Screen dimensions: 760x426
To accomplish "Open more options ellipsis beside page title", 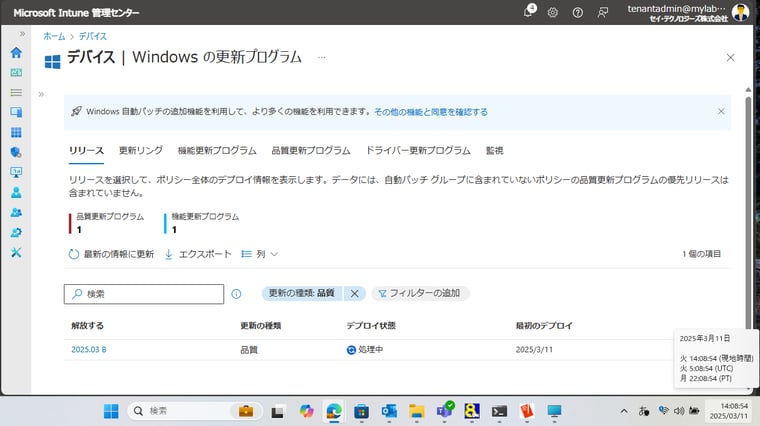I will (x=321, y=57).
